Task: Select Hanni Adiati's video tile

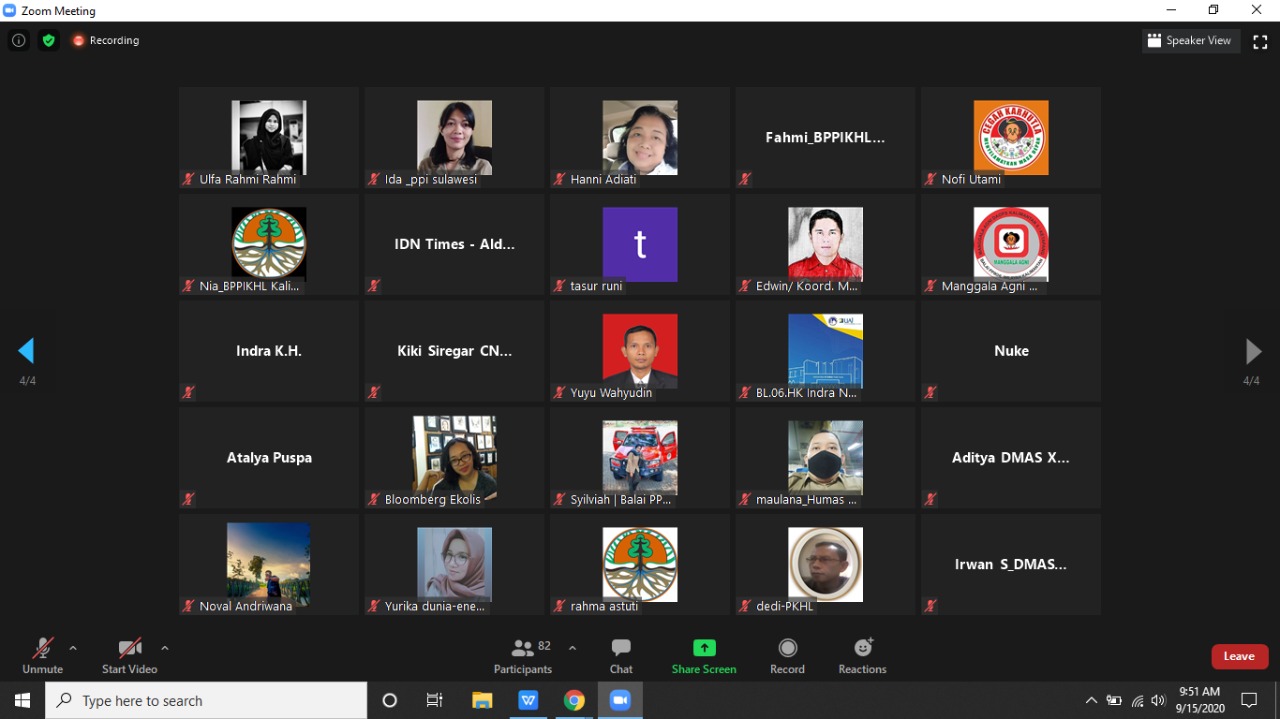Action: [x=640, y=137]
